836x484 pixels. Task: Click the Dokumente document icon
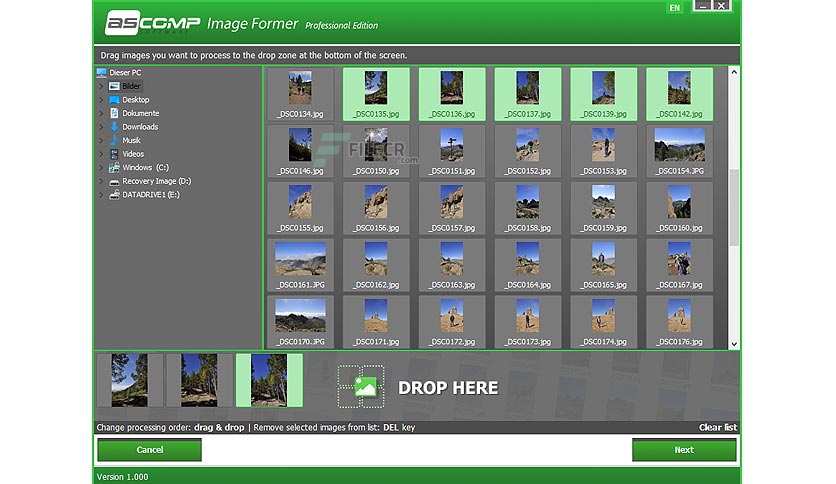pyautogui.click(x=114, y=113)
